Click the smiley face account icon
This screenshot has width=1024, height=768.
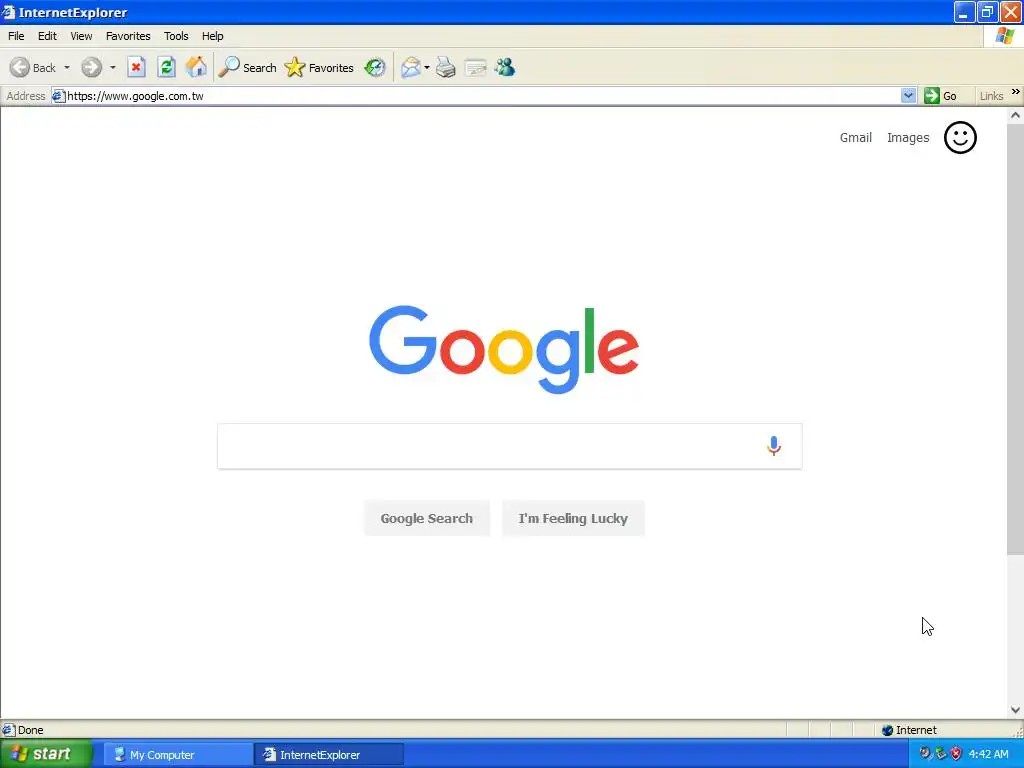tap(960, 138)
